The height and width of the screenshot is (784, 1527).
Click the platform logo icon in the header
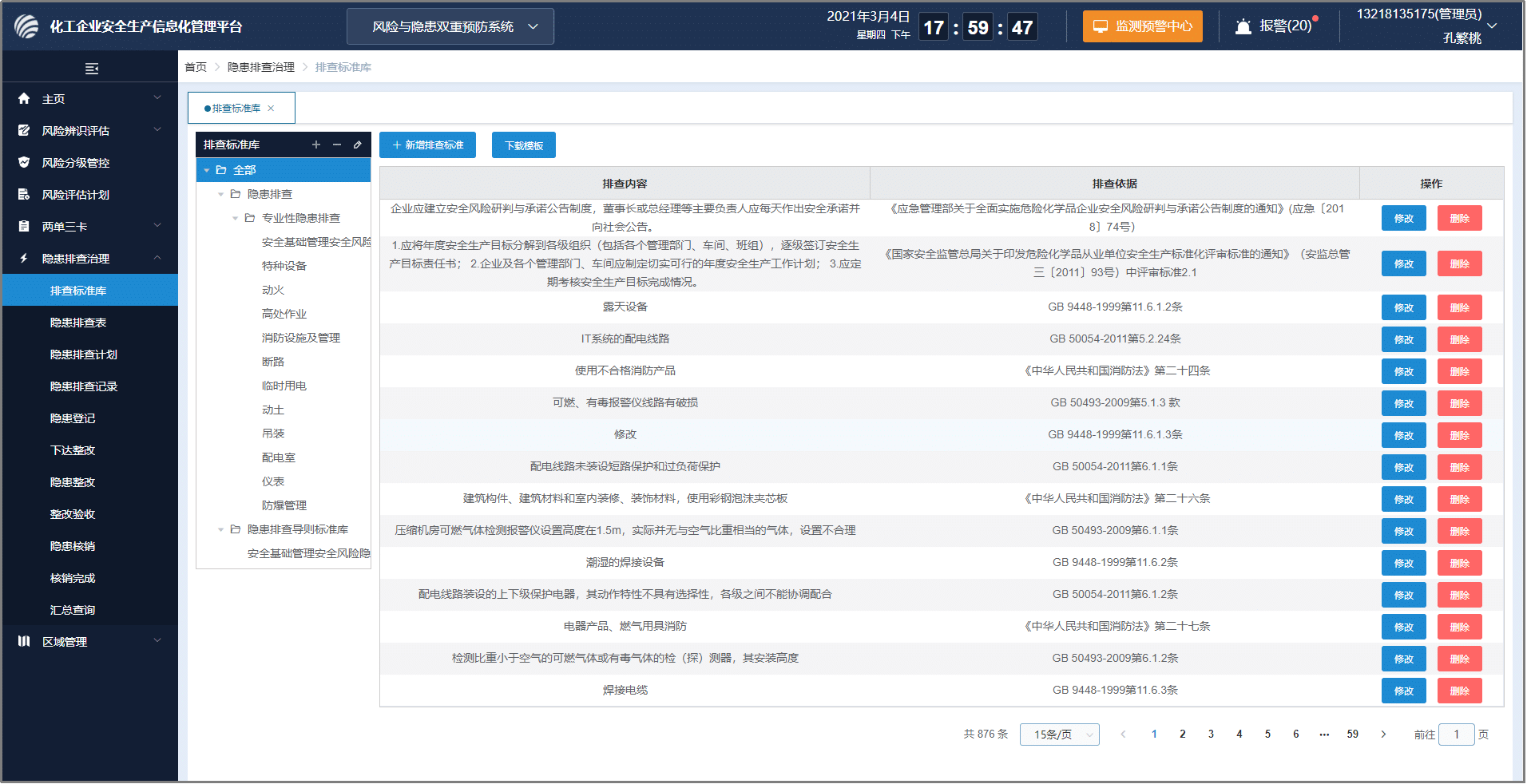(x=26, y=26)
